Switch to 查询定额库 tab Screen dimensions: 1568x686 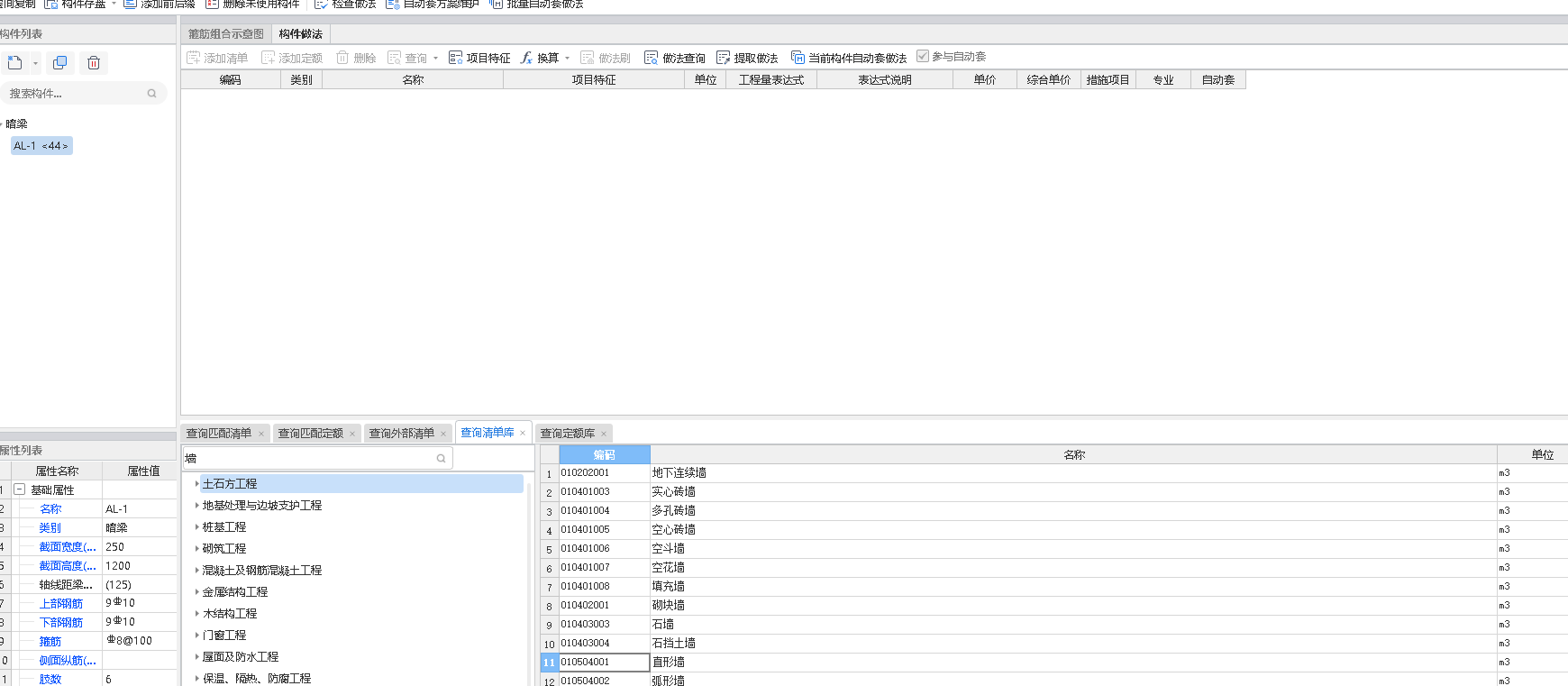[568, 434]
